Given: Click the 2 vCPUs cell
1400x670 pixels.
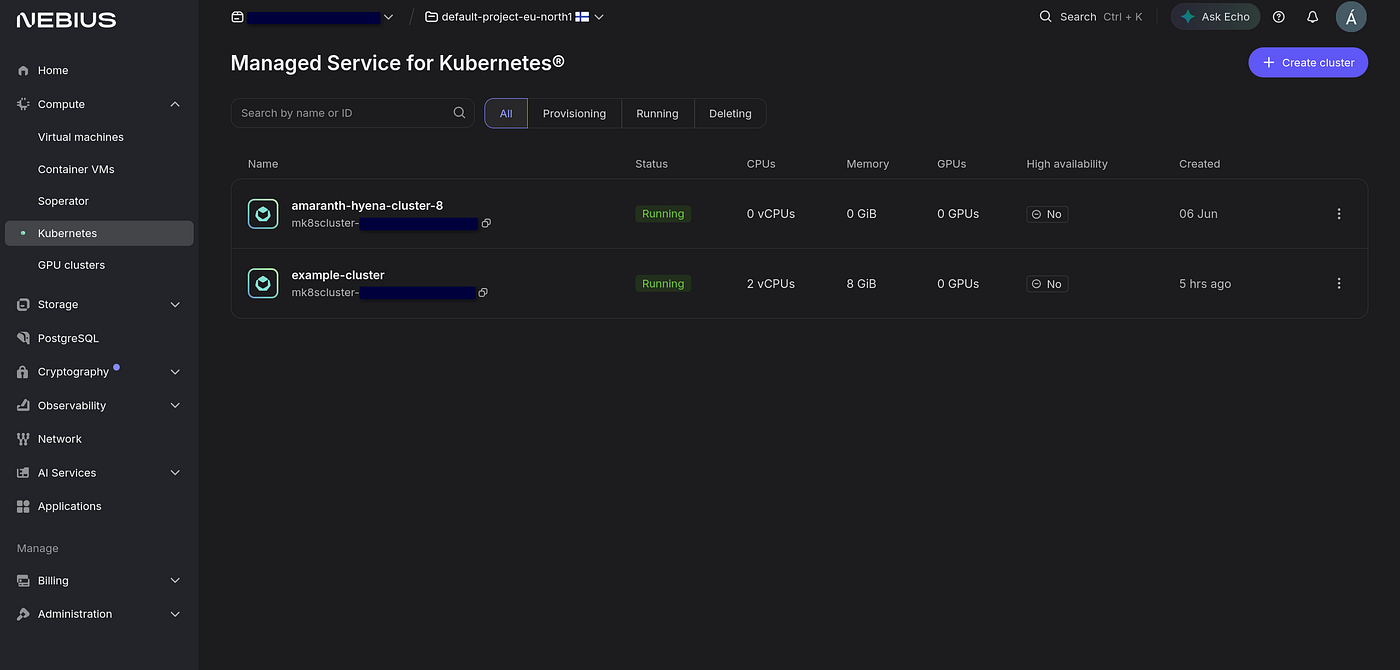Looking at the screenshot, I should [771, 284].
